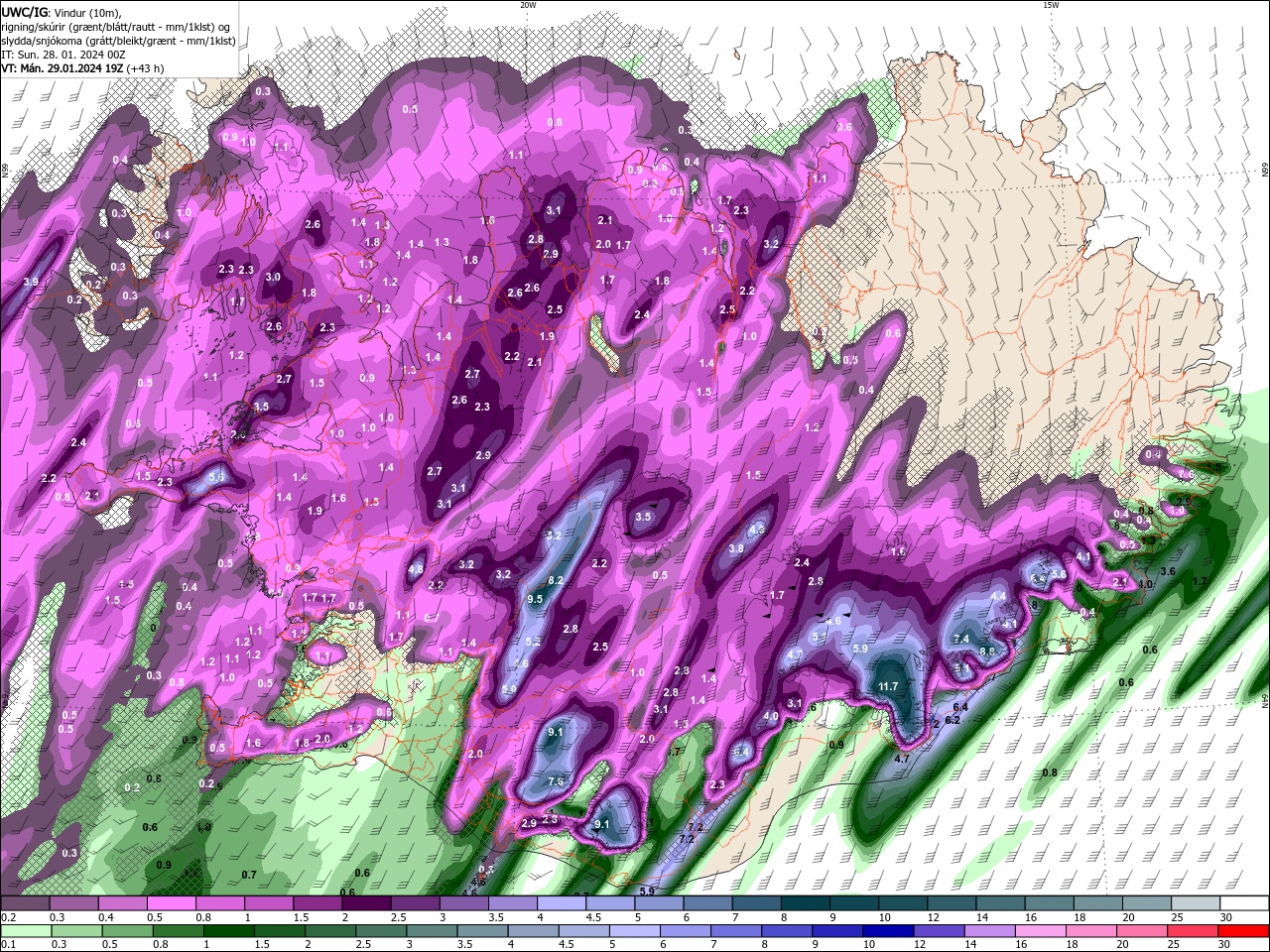This screenshot has width=1270, height=952.
Task: Click the '0.1' label on the rain scale
Action: (x=7, y=945)
